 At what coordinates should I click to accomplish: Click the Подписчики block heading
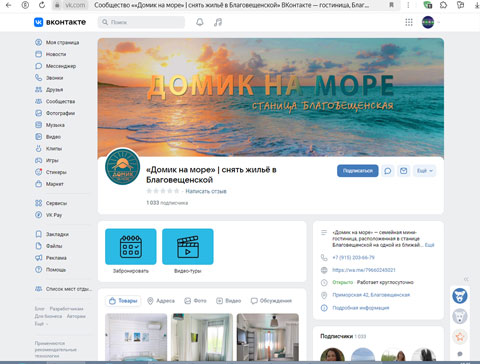pyautogui.click(x=343, y=336)
